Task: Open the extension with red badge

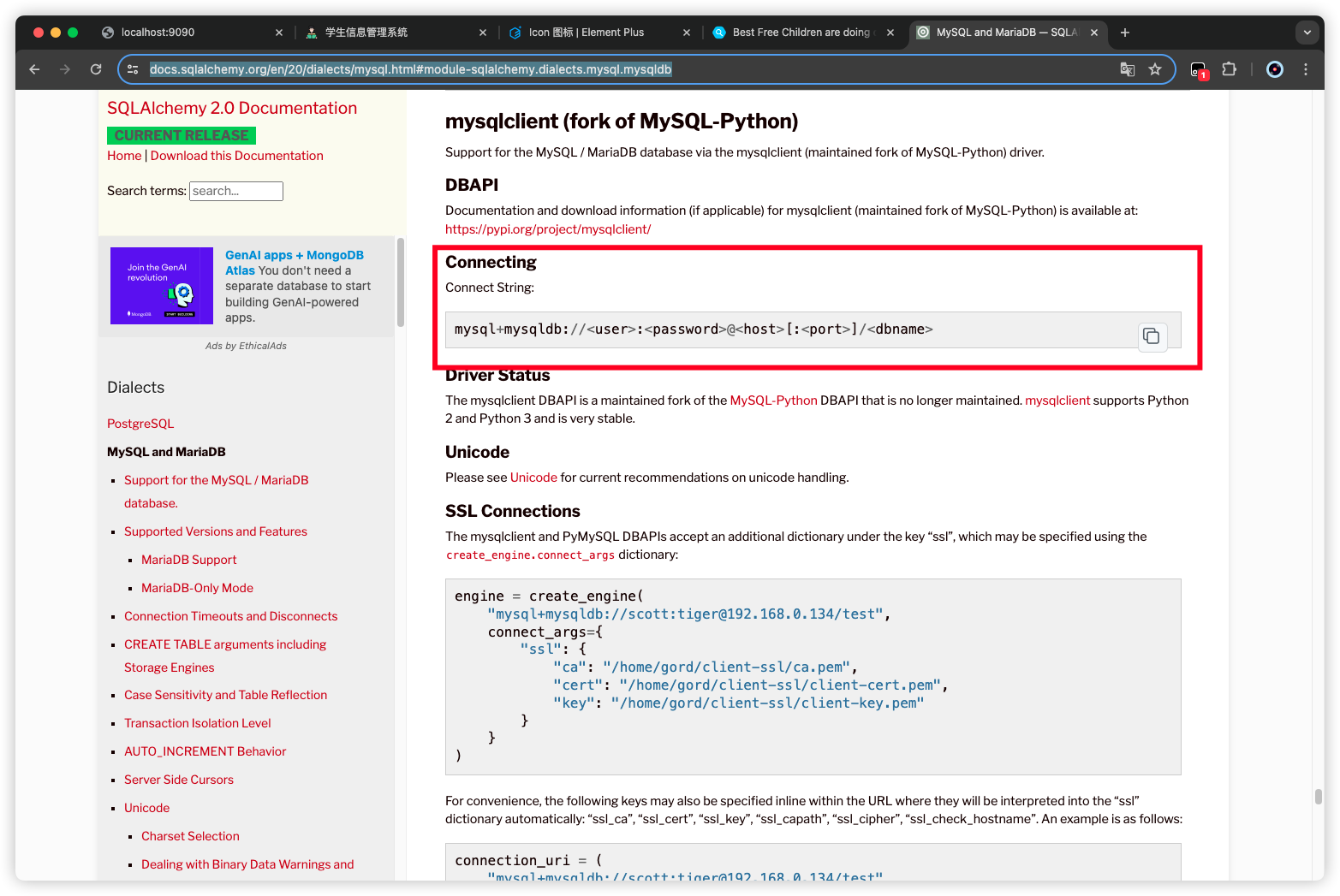Action: point(1199,70)
